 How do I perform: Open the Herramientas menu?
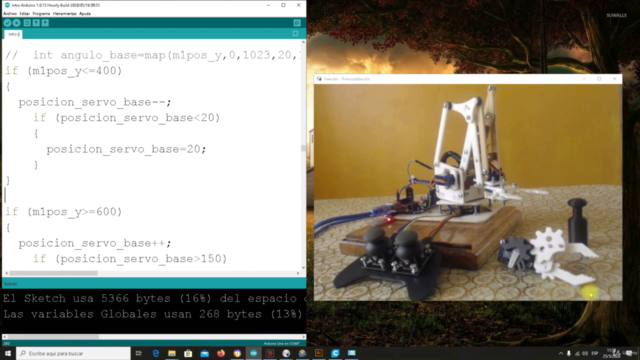point(64,13)
